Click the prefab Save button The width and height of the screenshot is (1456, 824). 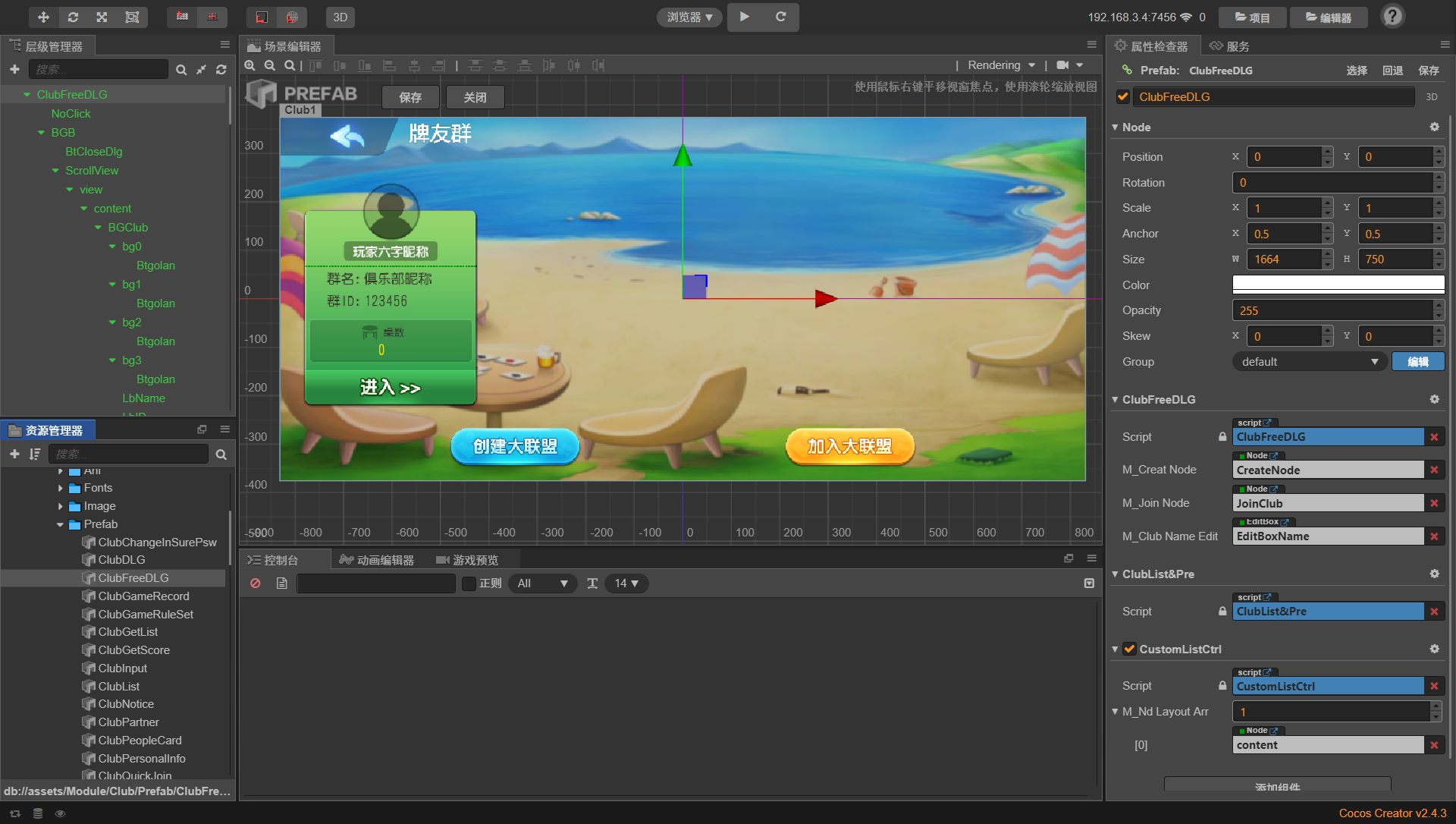[409, 97]
